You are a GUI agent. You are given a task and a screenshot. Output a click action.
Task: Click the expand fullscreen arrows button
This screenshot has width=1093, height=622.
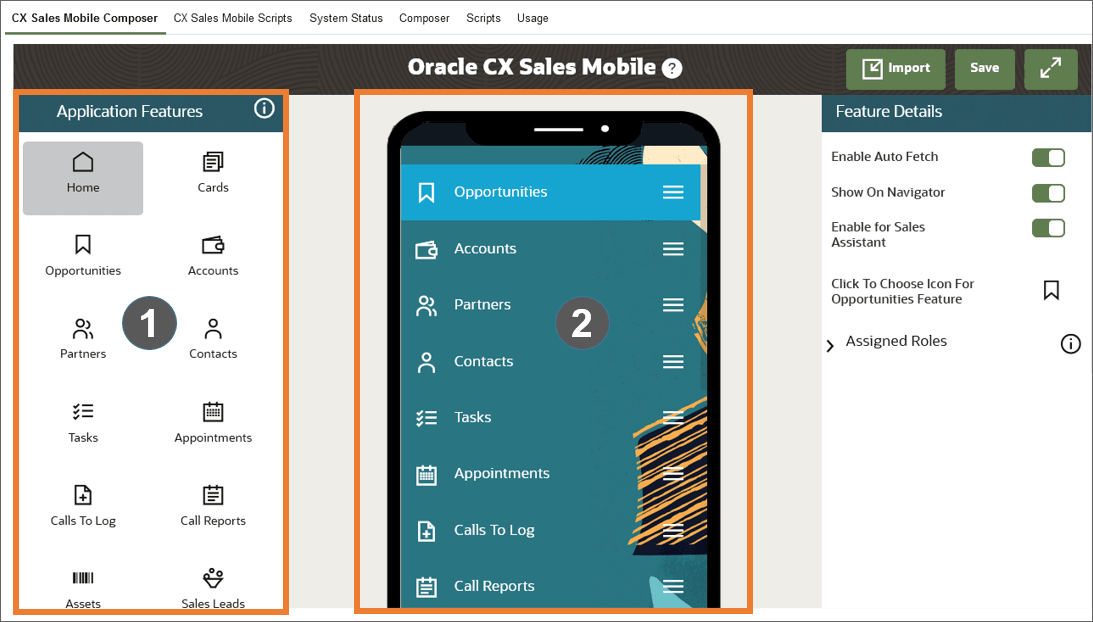pos(1050,68)
